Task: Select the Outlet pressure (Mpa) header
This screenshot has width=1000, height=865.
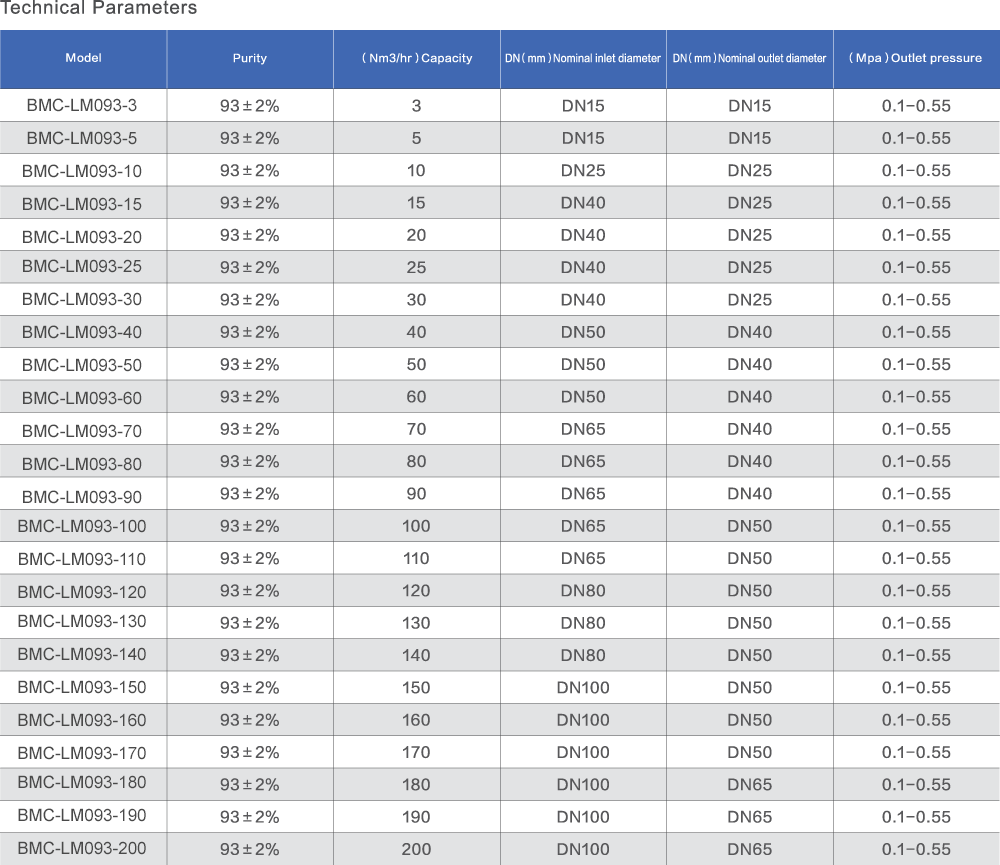Action: pos(915,58)
